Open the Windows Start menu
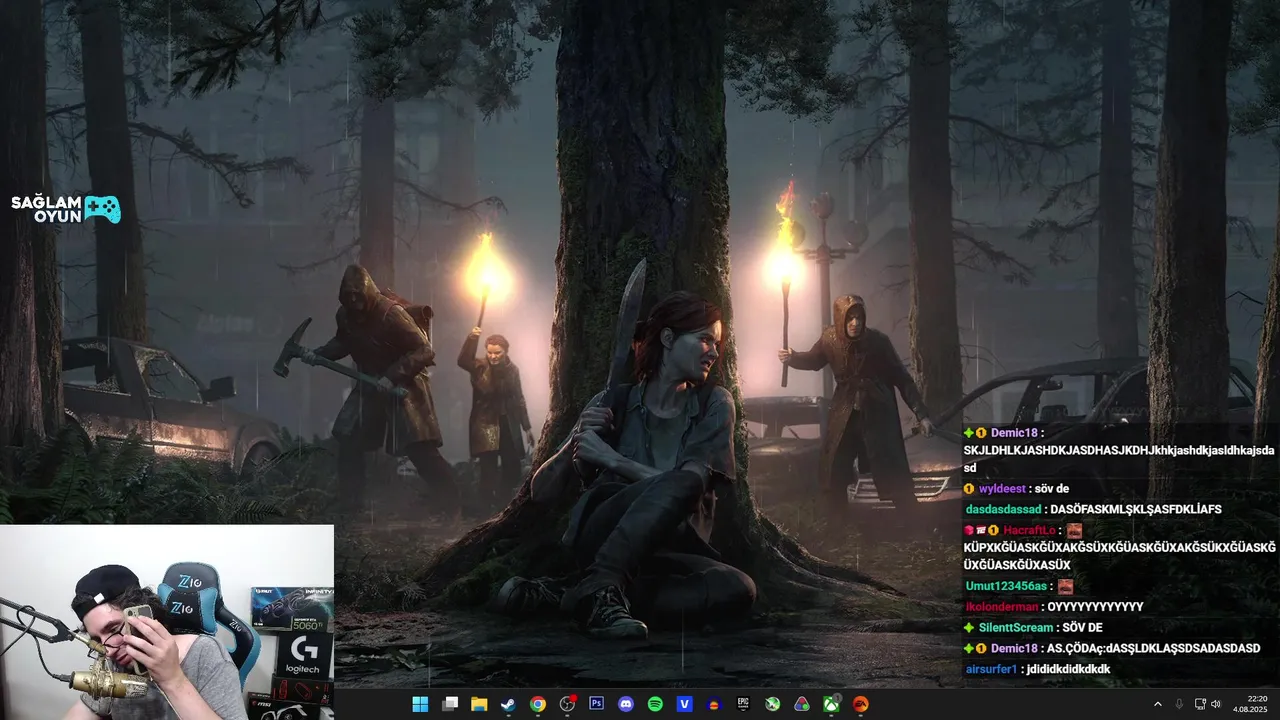Image resolution: width=1280 pixels, height=720 pixels. (x=420, y=704)
